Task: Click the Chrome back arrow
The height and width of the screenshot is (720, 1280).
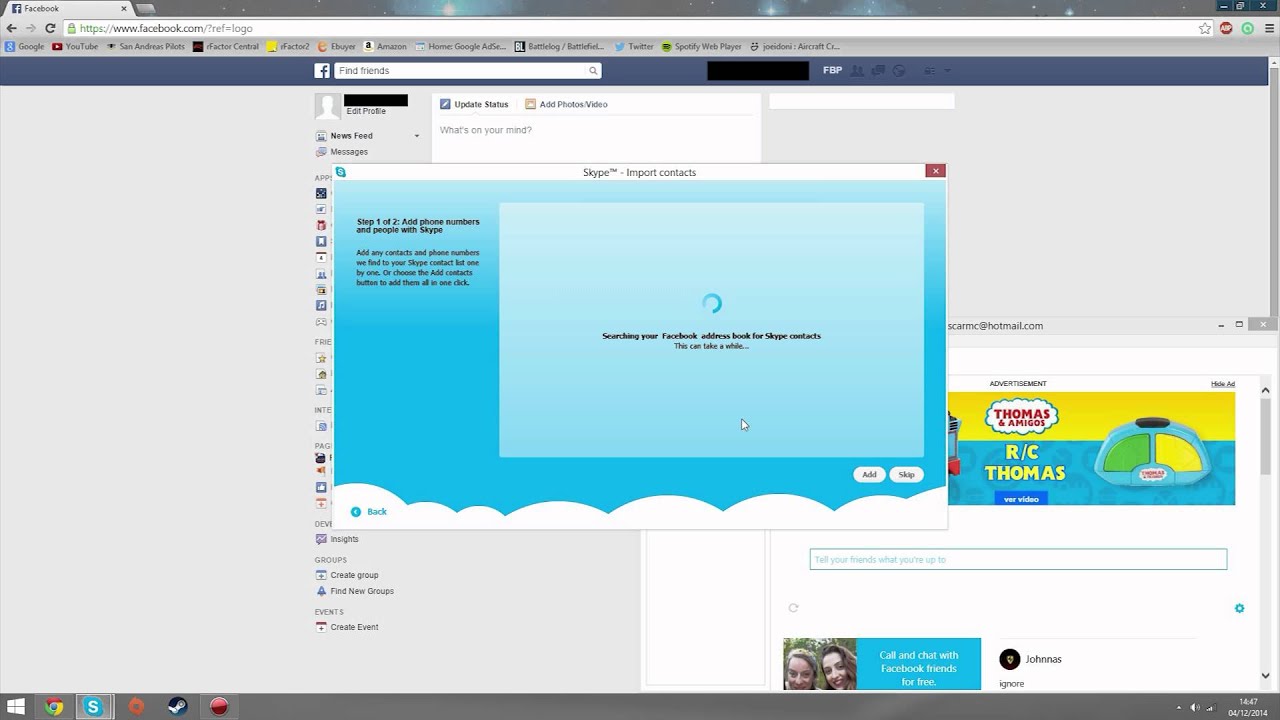Action: coord(12,28)
